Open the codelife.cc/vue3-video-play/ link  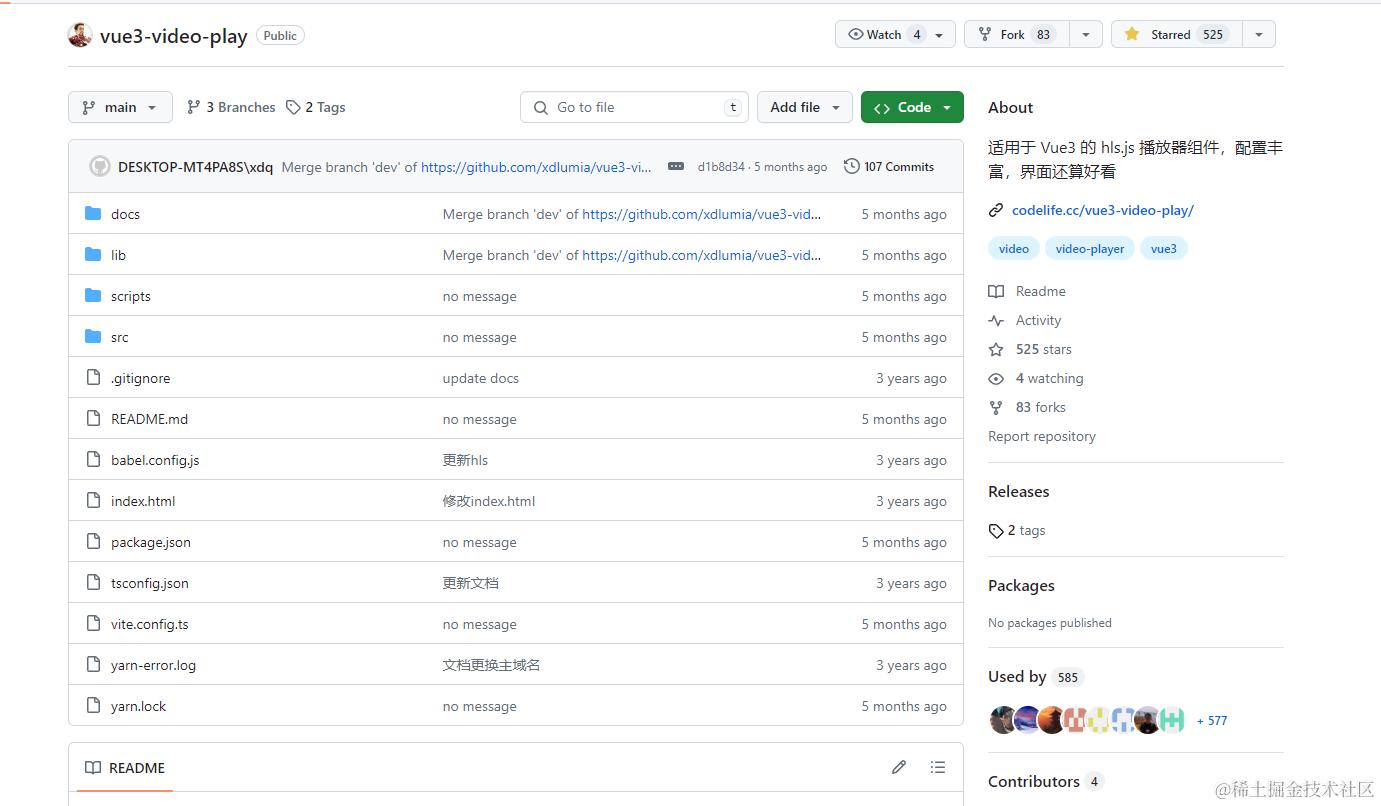coord(1103,210)
